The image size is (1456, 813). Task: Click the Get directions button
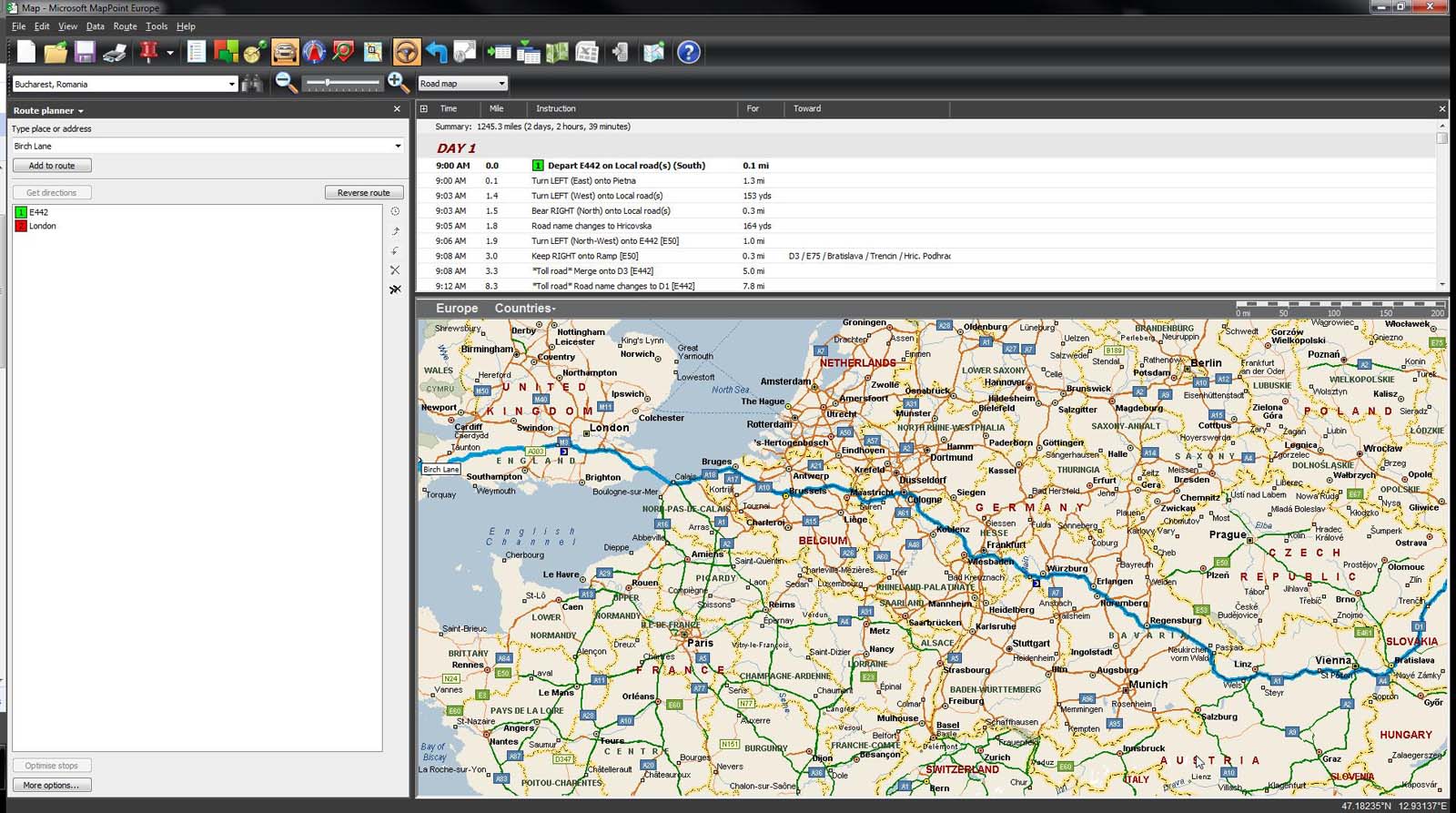(x=52, y=192)
